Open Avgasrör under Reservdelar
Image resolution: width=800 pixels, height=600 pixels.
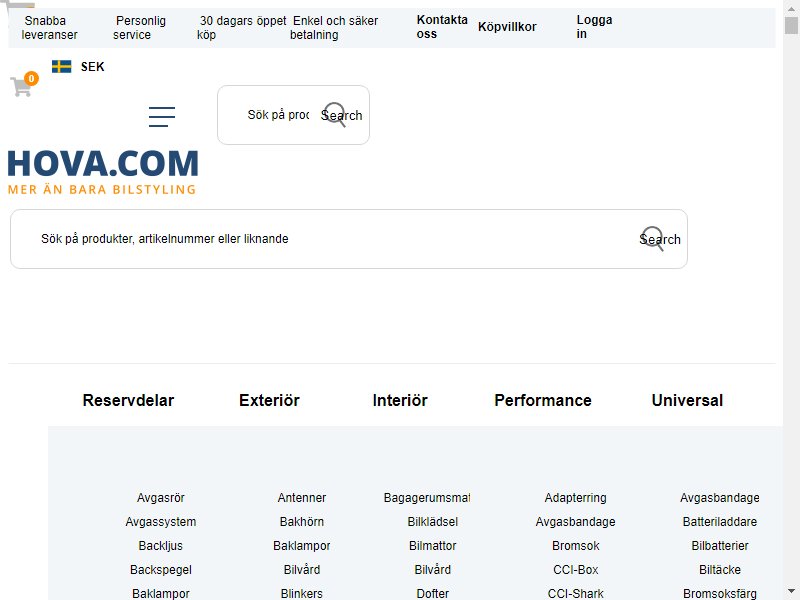click(x=161, y=497)
